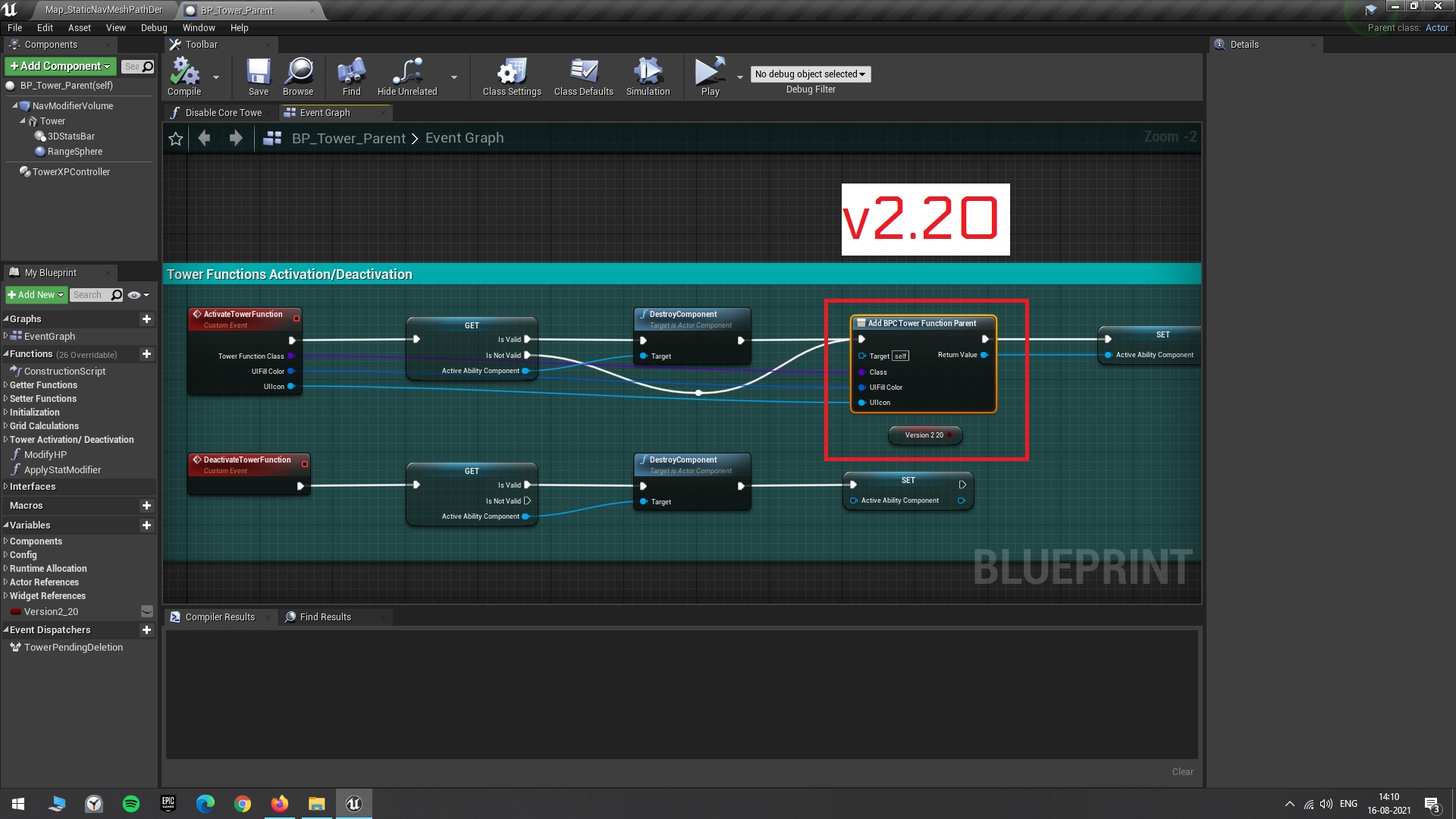Open the ConstructionScript function
The width and height of the screenshot is (1456, 819).
(x=64, y=372)
